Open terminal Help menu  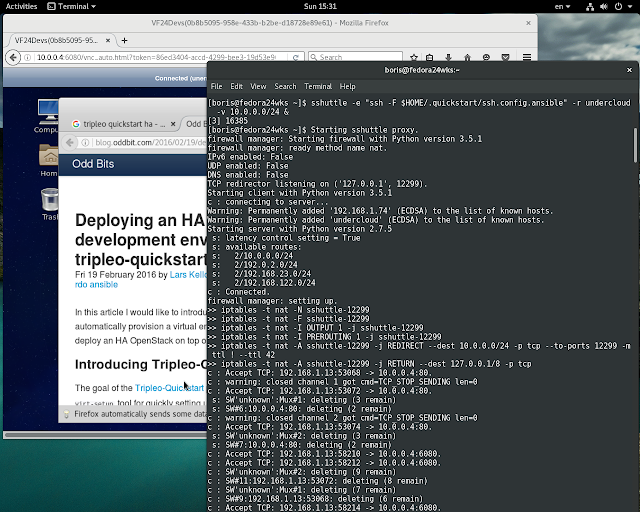click(x=348, y=87)
